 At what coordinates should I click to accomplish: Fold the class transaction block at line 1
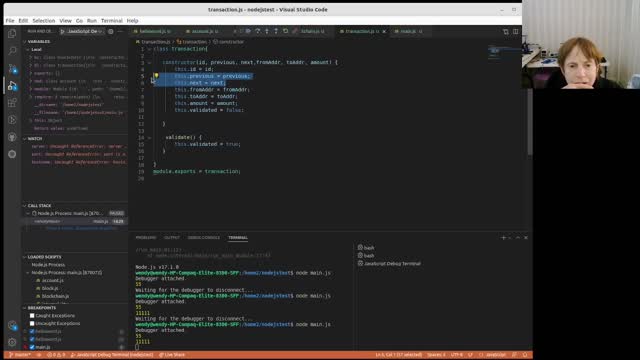point(149,49)
